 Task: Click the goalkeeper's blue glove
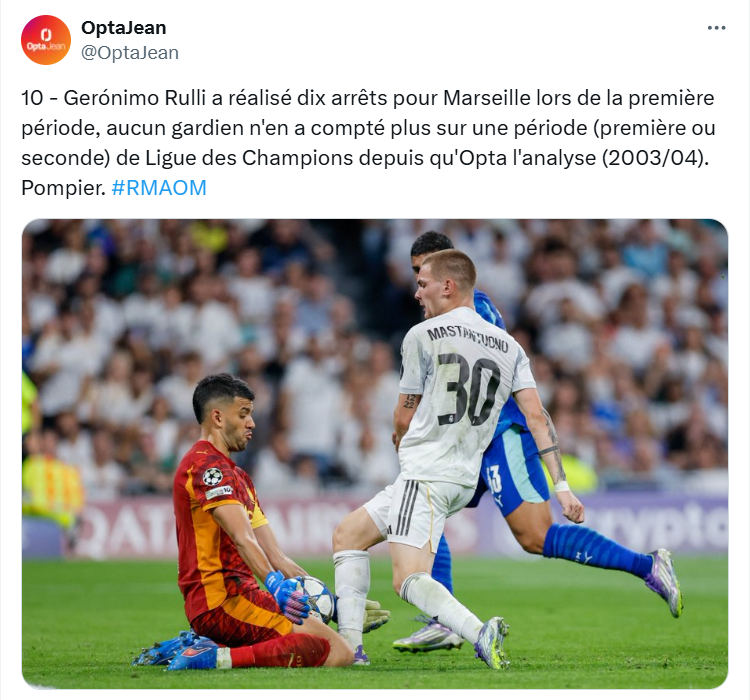[x=288, y=597]
